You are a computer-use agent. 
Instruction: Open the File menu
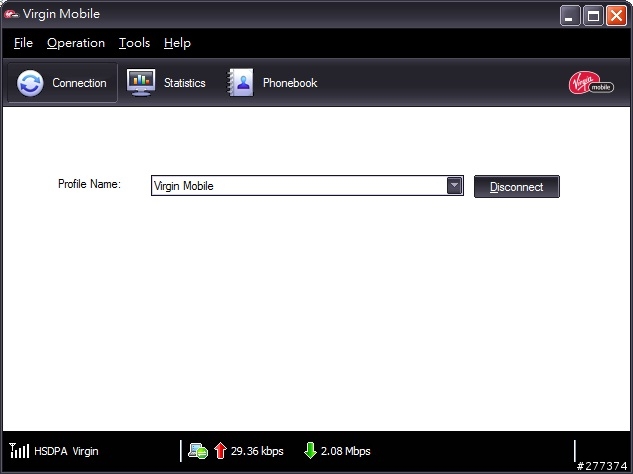pyautogui.click(x=23, y=43)
